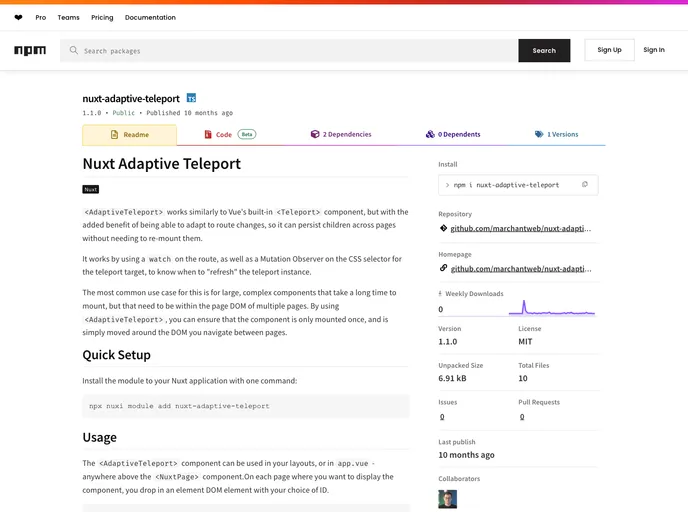
Task: Go to npm logo homepage
Action: coord(30,50)
